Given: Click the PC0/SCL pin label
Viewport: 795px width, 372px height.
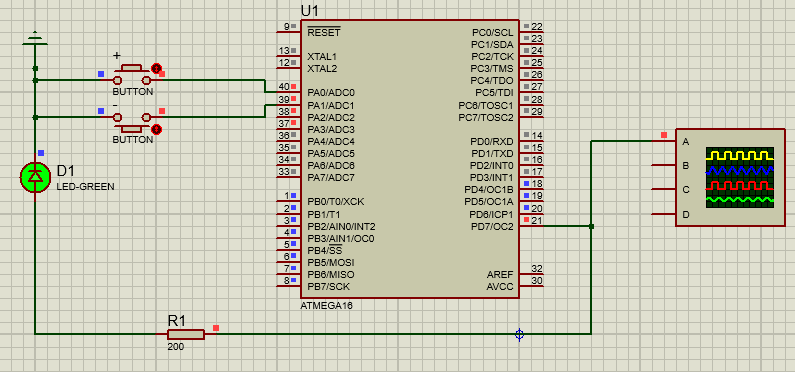Looking at the screenshot, I should 493,32.
